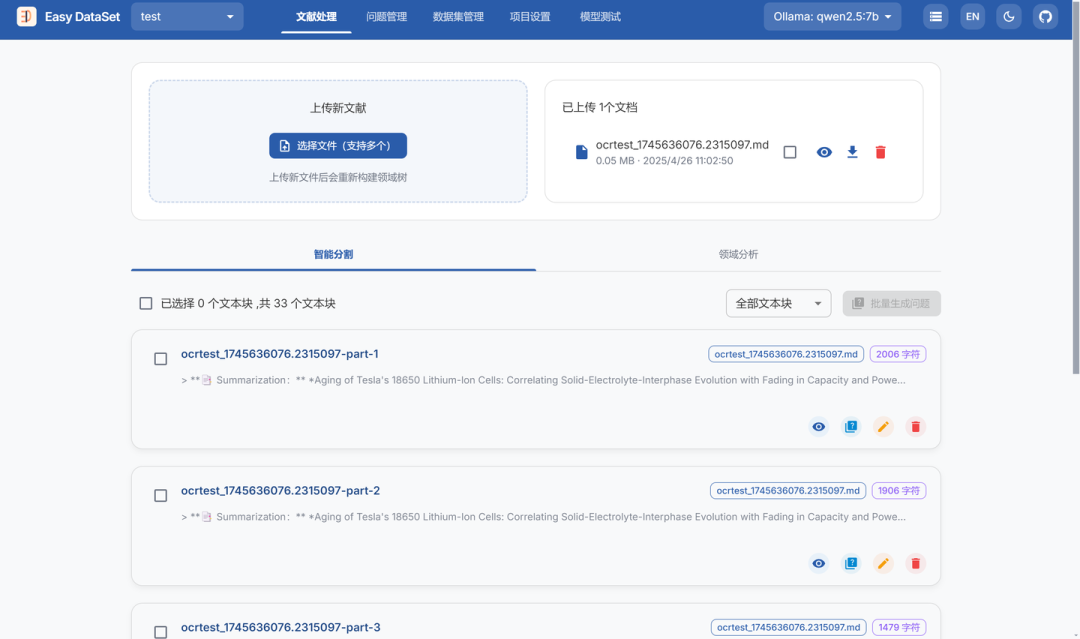This screenshot has width=1080, height=639.
Task: Edit part-1 text block with pencil icon
Action: click(x=883, y=427)
